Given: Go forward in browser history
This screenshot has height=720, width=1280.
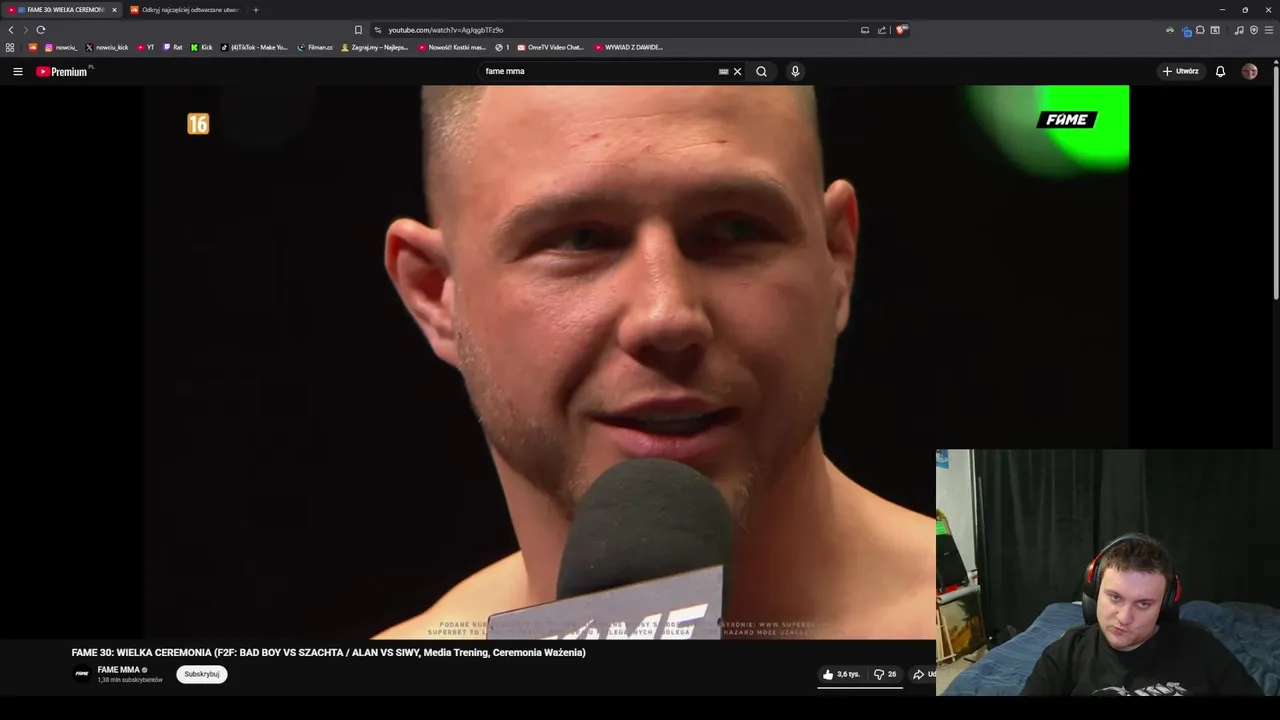Looking at the screenshot, I should pyautogui.click(x=26, y=30).
